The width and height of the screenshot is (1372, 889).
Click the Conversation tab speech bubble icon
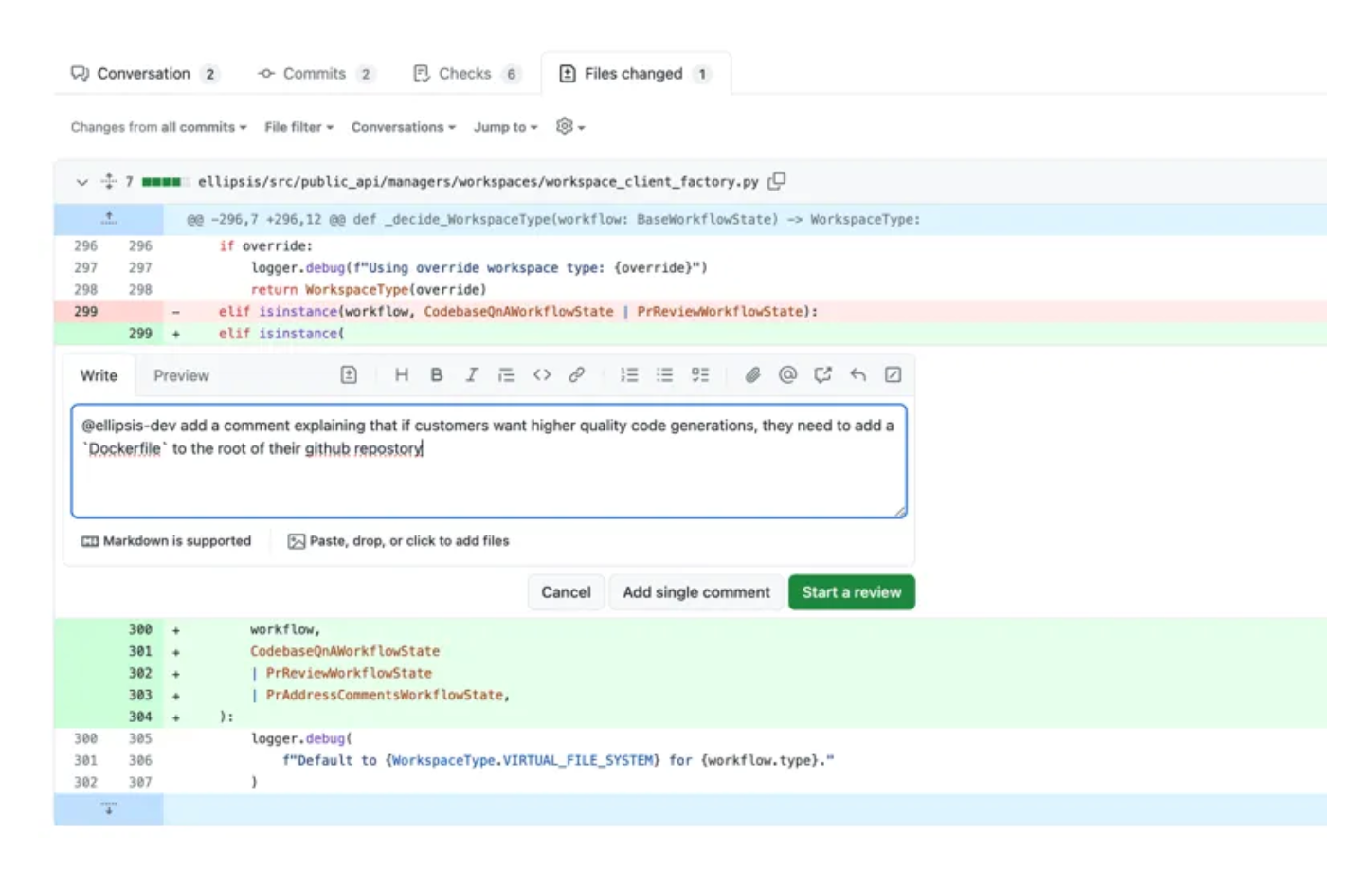81,74
